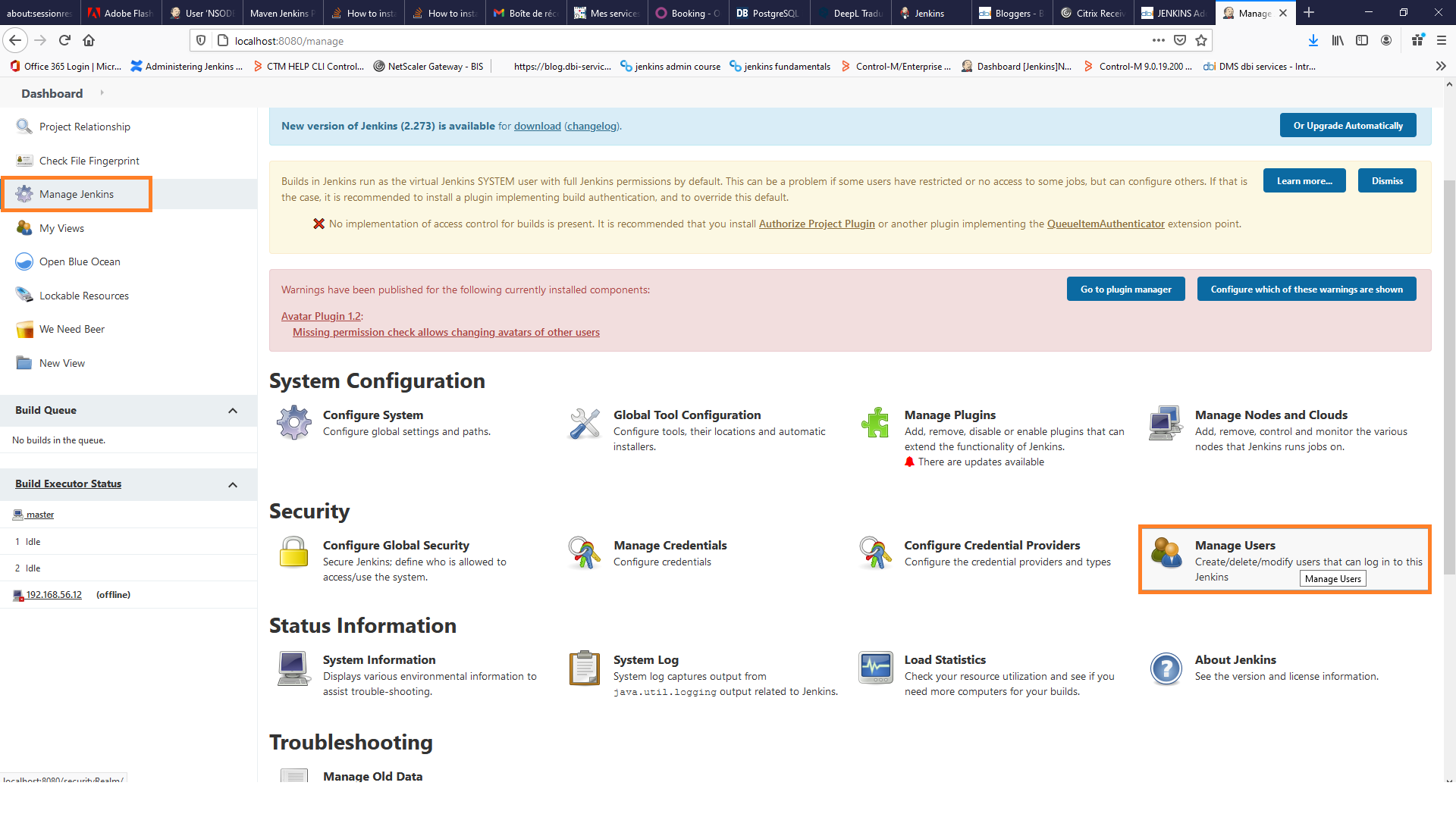Click the Manage Credentials keys icon
The image size is (1456, 817).
(x=585, y=552)
